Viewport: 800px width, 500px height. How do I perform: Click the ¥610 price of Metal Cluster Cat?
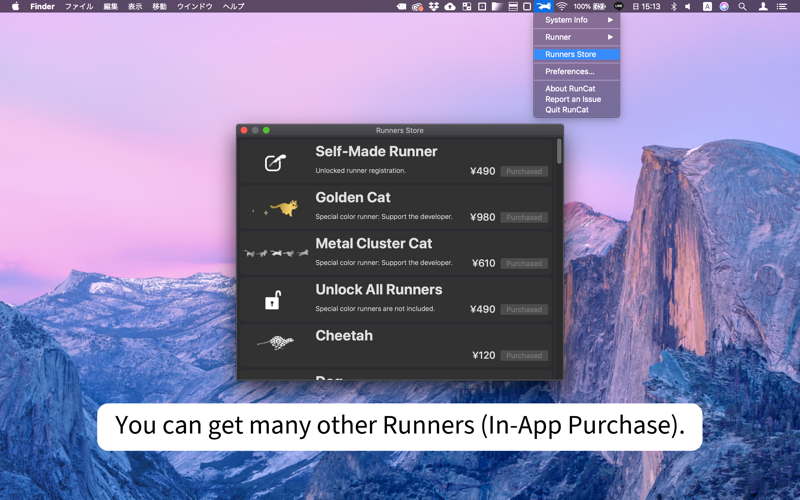point(484,263)
